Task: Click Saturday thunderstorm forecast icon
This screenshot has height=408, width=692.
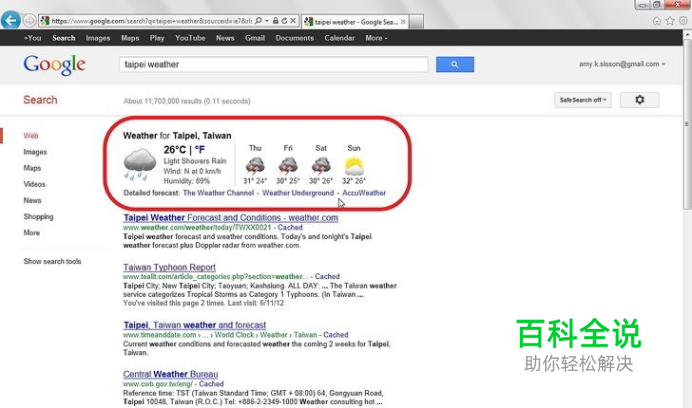Action: (321, 166)
